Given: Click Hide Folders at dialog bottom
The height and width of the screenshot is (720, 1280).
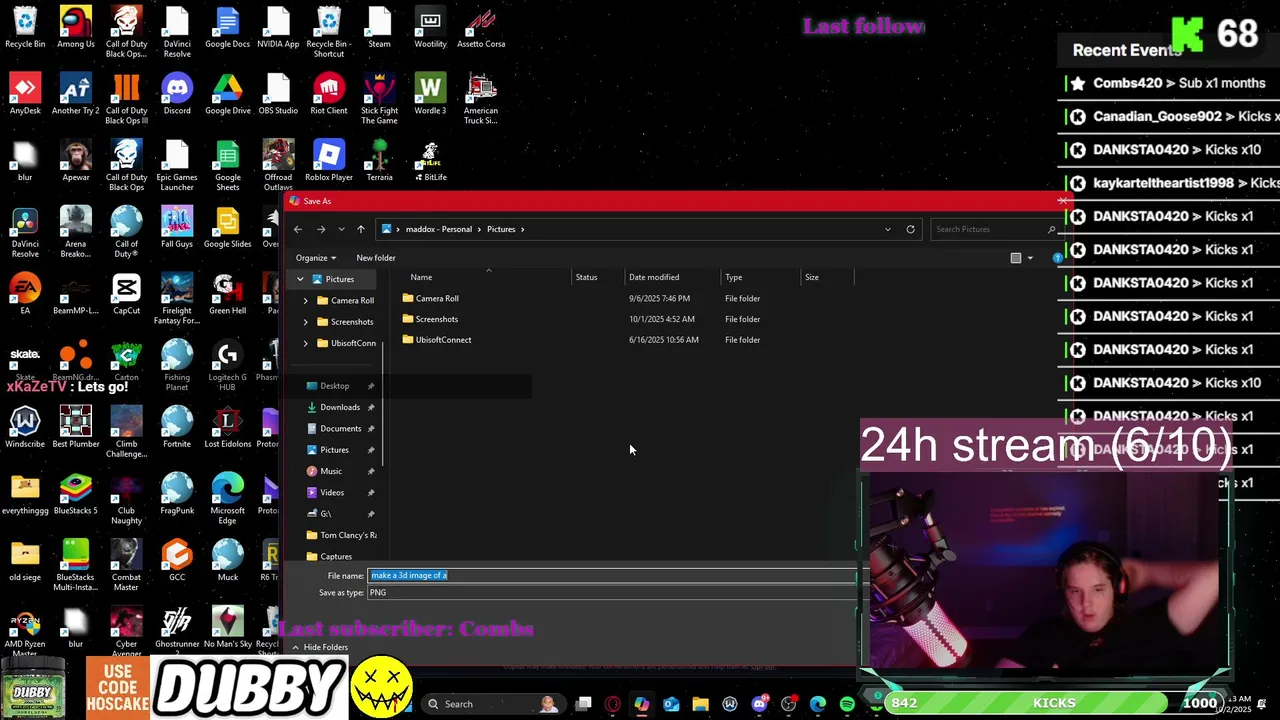Looking at the screenshot, I should pos(319,647).
